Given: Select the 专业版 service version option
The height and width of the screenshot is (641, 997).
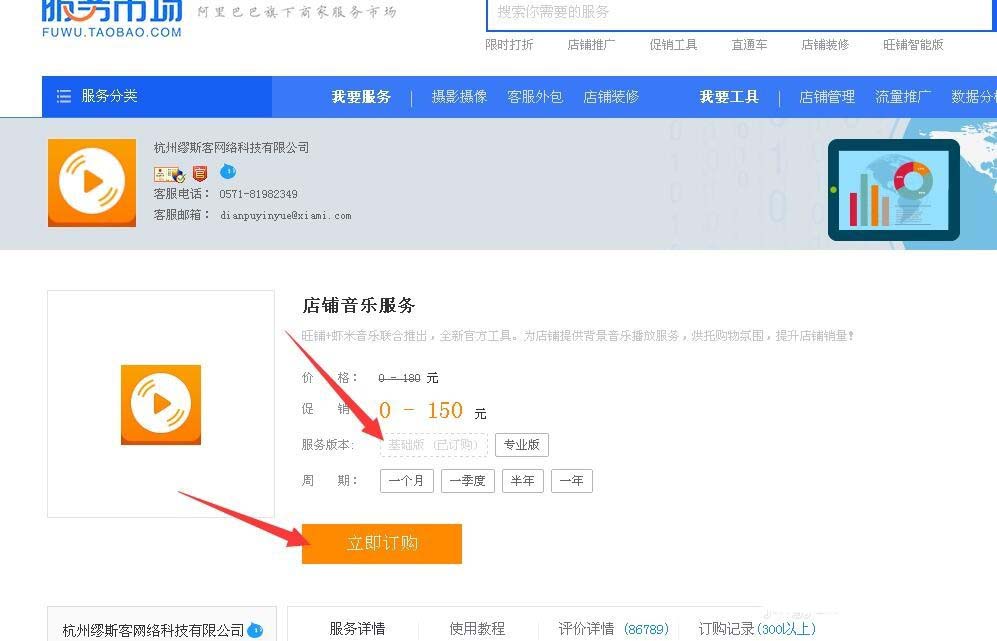Looking at the screenshot, I should (x=521, y=445).
